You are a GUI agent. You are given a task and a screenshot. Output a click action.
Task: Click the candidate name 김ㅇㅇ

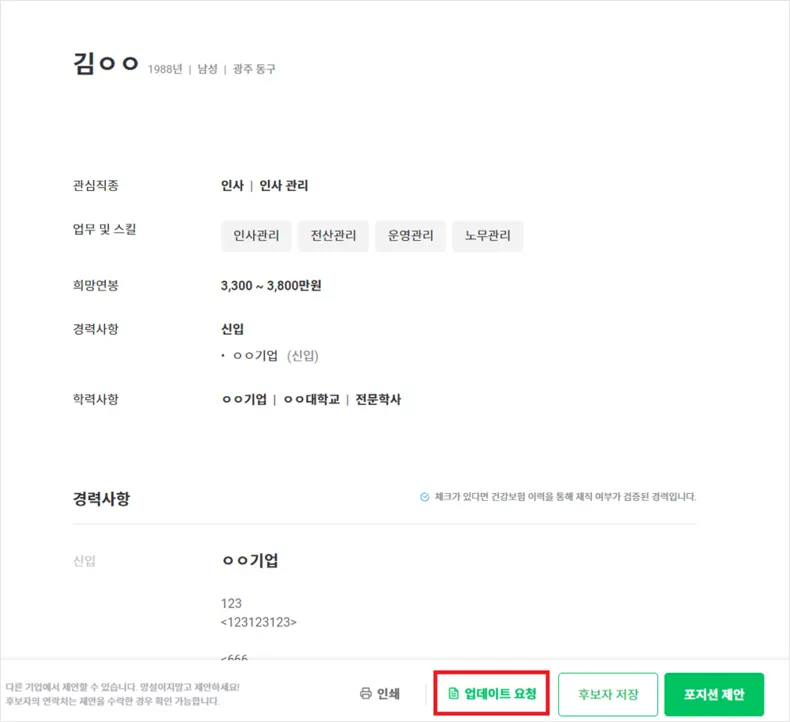click(106, 63)
